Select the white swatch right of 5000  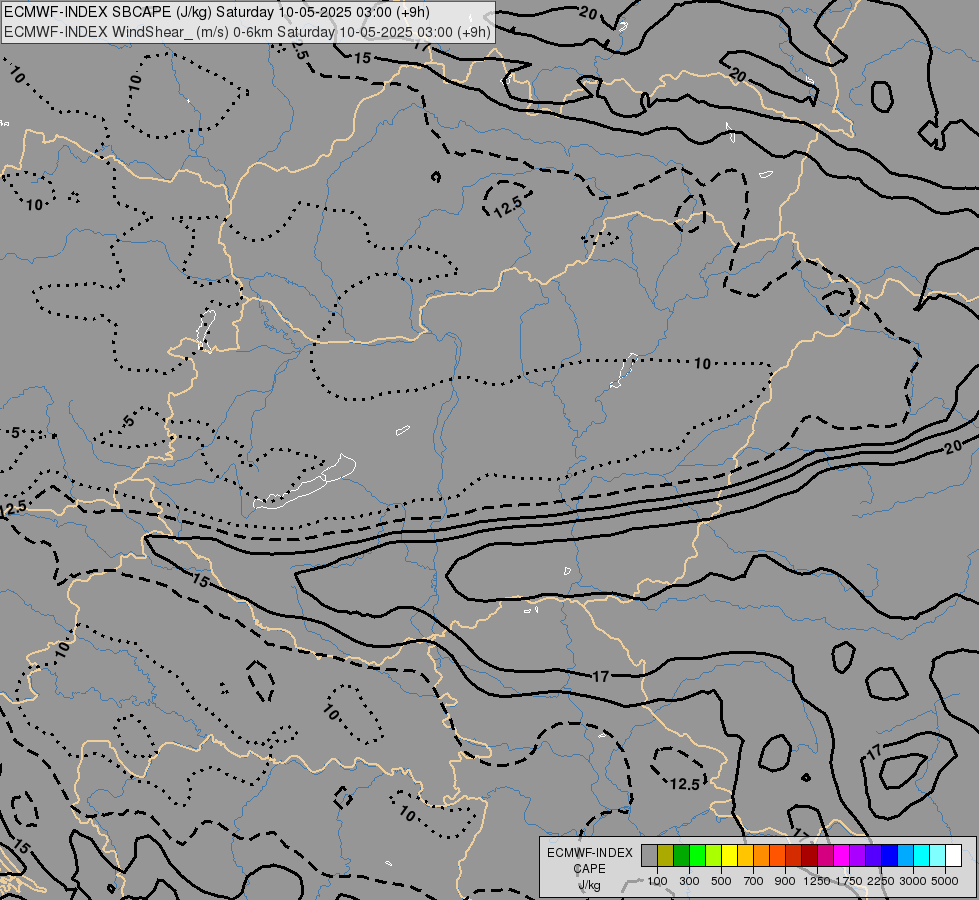953,855
